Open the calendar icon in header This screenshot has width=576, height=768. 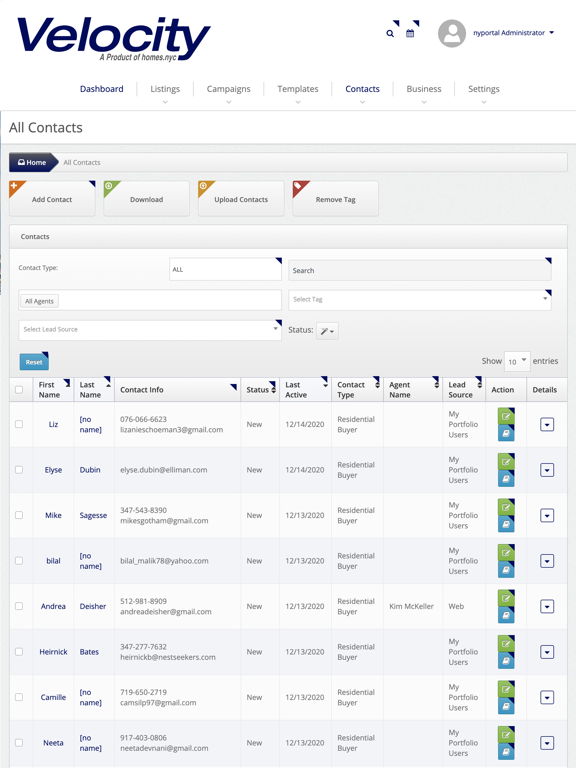click(x=410, y=33)
